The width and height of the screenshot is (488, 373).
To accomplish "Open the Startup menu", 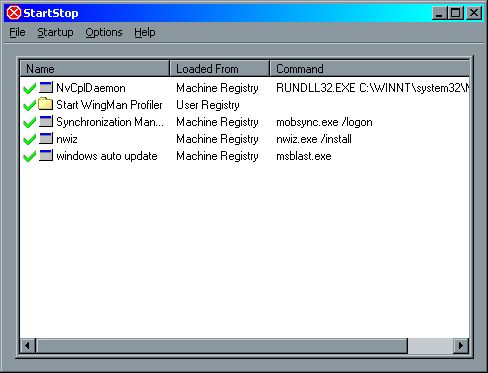I will pyautogui.click(x=55, y=32).
